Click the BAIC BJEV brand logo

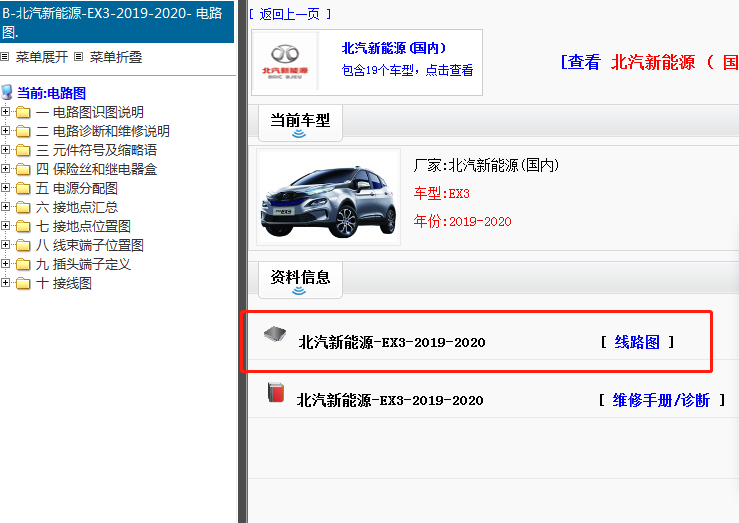click(x=285, y=61)
